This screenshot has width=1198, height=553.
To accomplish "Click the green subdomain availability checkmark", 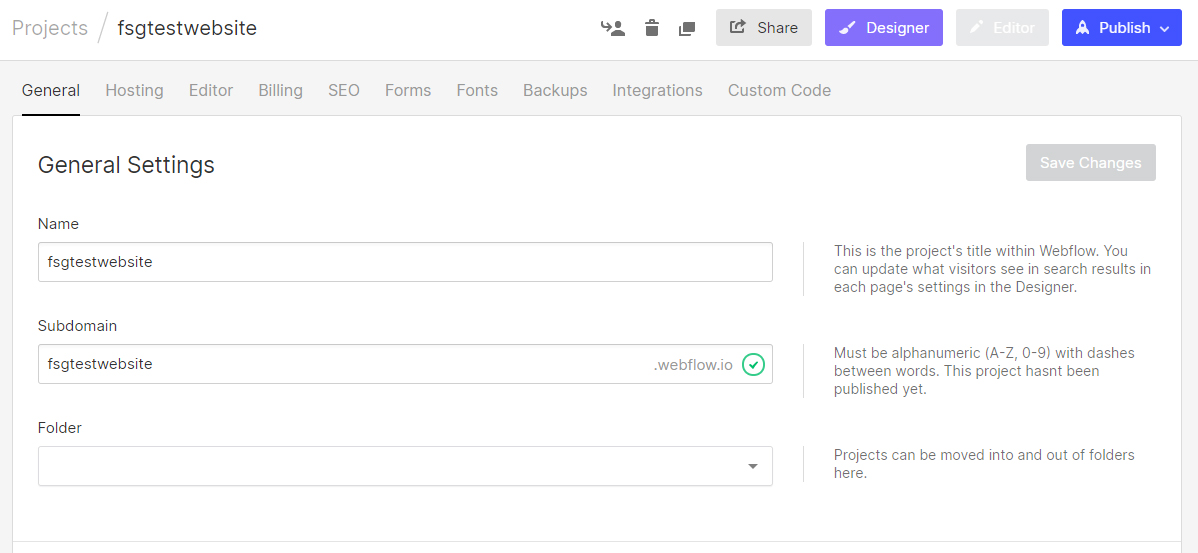I will [x=754, y=365].
